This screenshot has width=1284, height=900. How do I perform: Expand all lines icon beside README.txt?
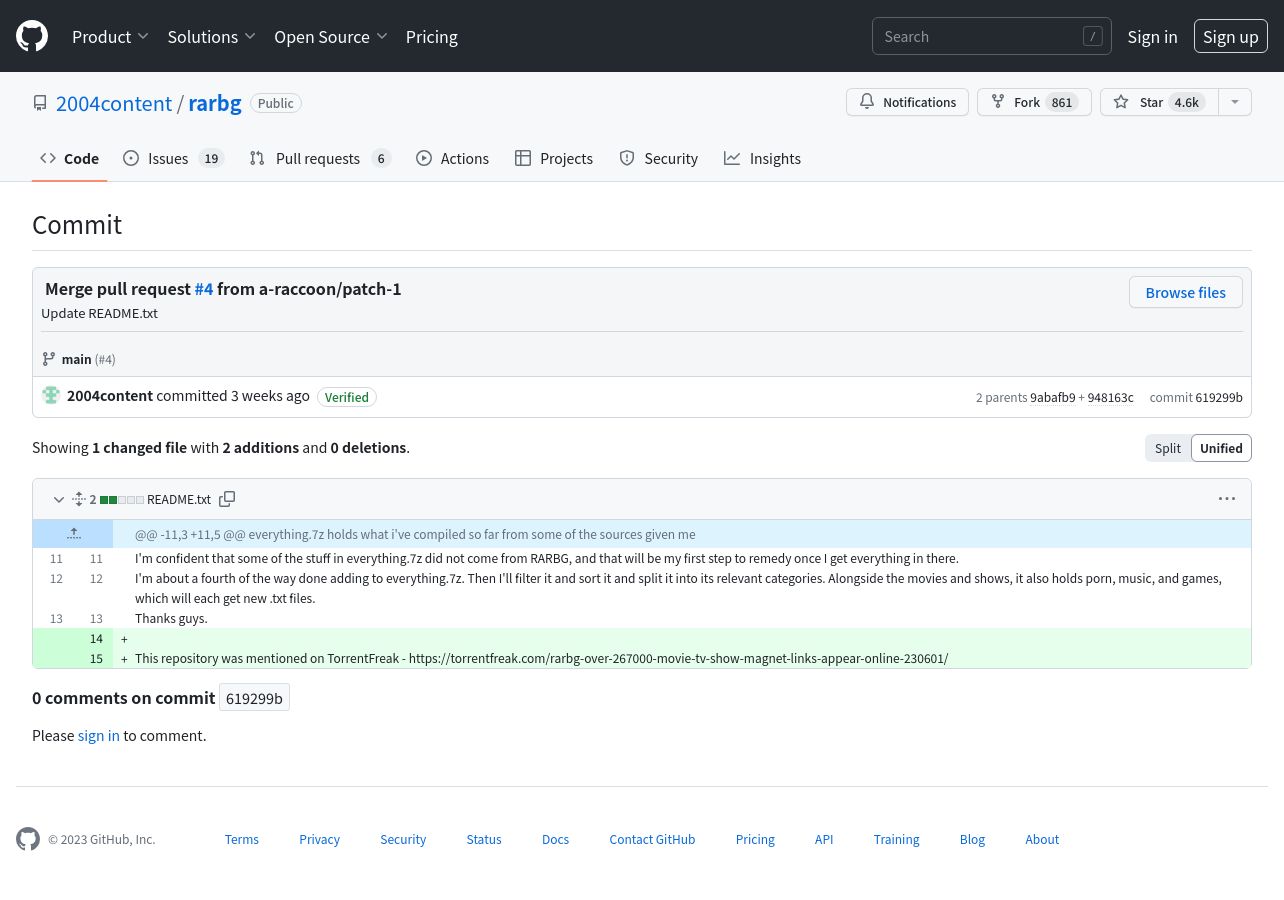tap(79, 499)
